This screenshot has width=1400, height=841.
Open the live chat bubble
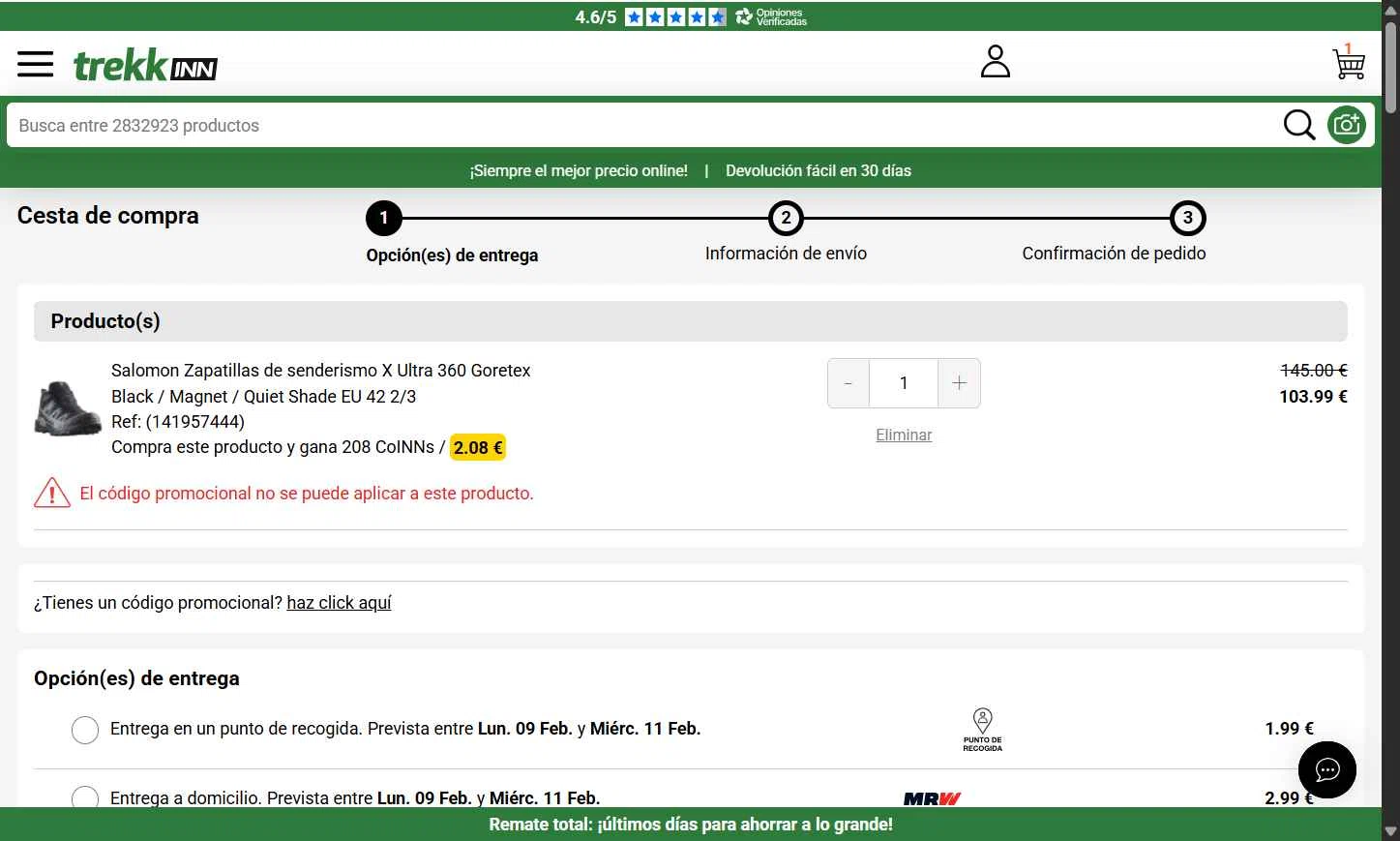pos(1326,769)
